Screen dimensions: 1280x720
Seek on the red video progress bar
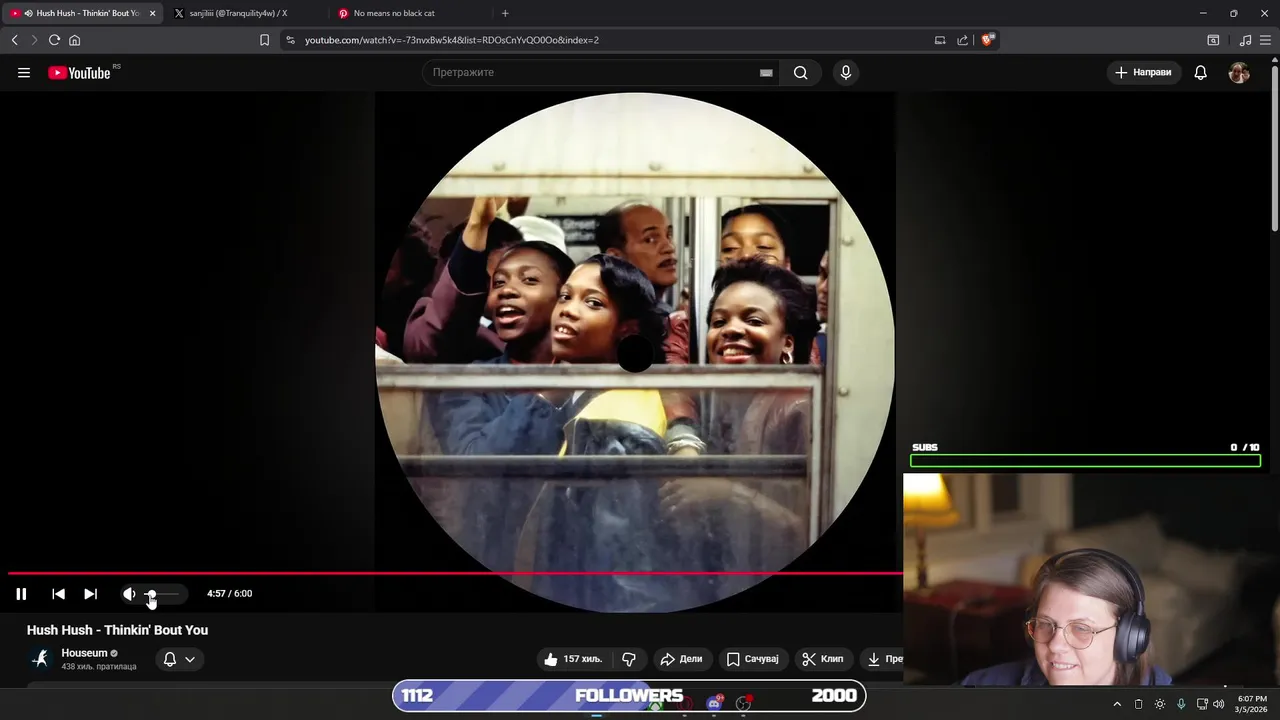coord(455,573)
